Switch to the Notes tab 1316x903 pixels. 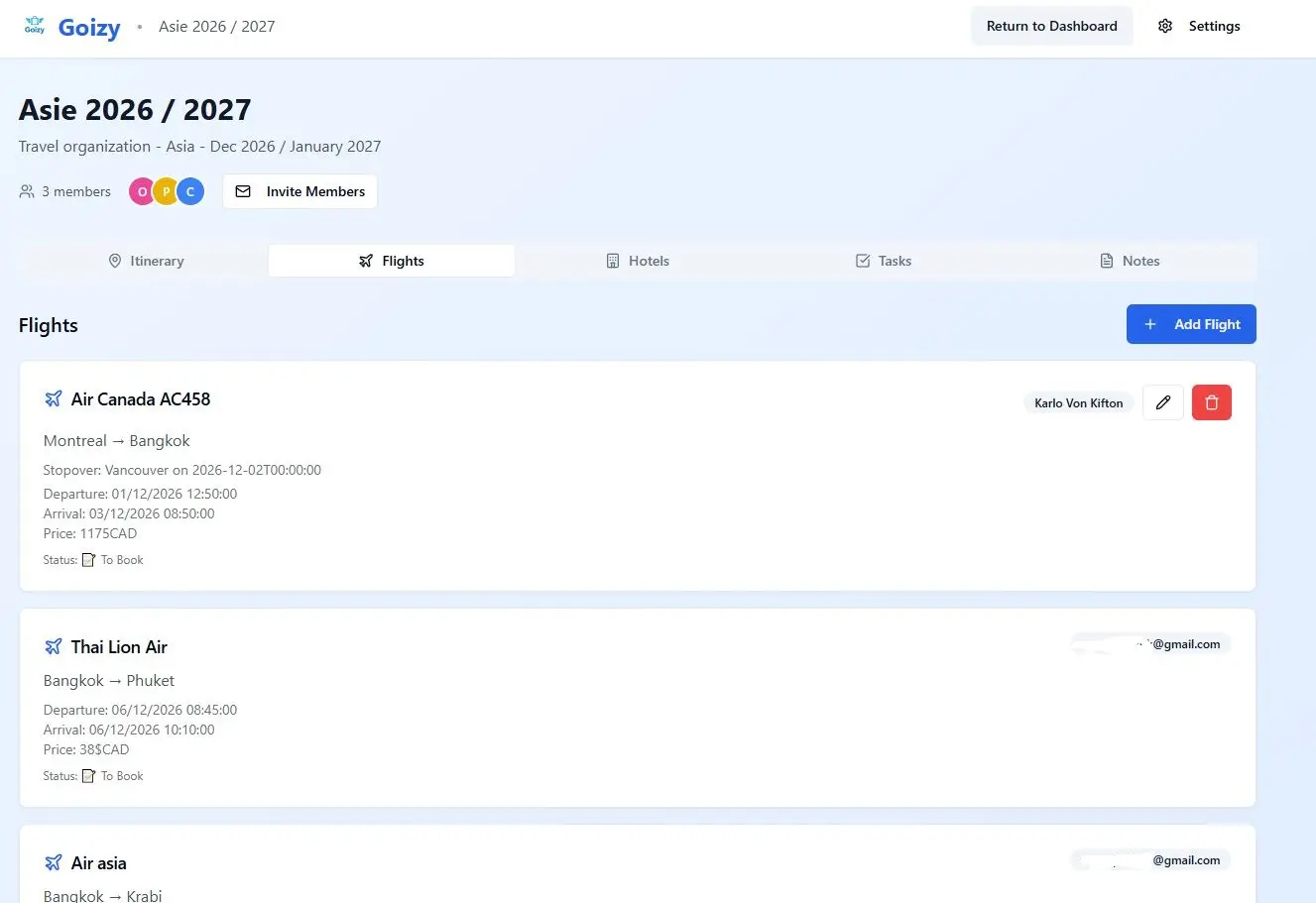[x=1129, y=261]
